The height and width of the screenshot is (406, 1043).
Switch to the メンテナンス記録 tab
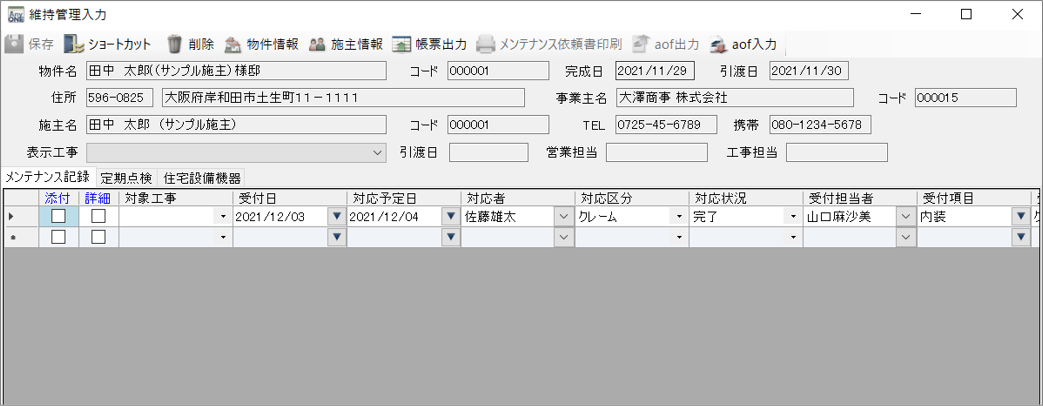(47, 177)
